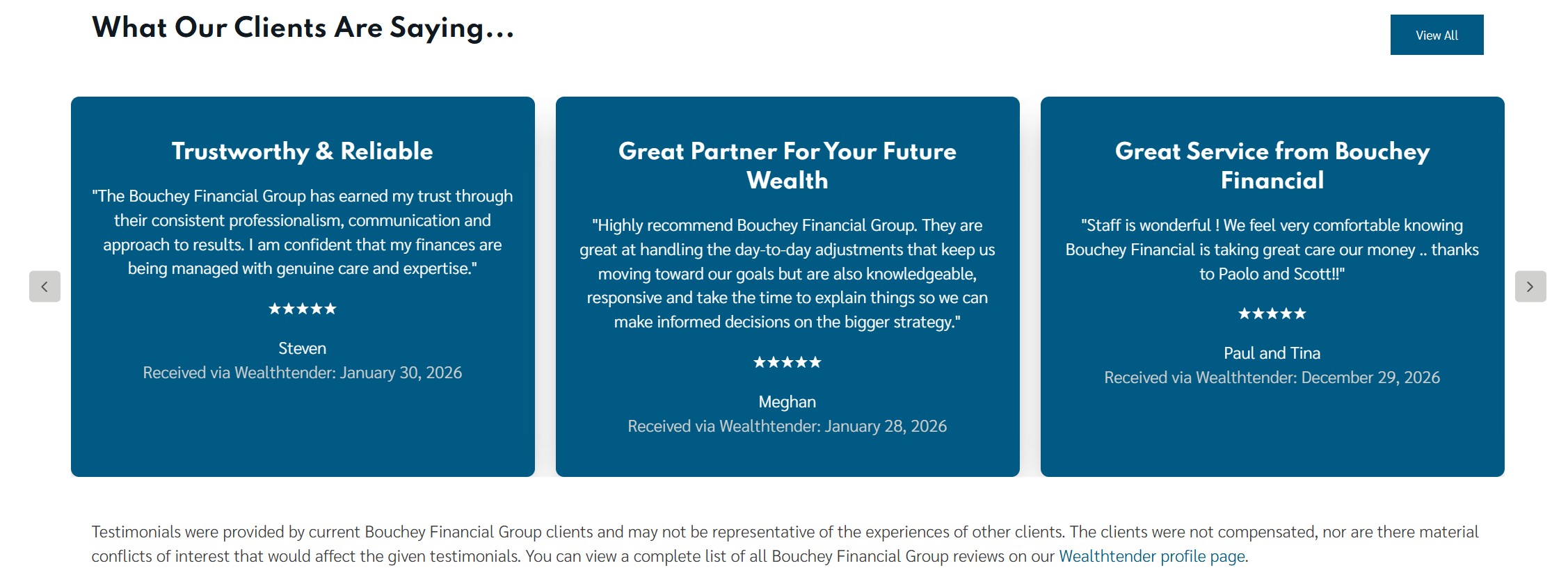1568x584 pixels.
Task: Click the 'What Our Clients Are Saying' heading
Action: coord(303,28)
